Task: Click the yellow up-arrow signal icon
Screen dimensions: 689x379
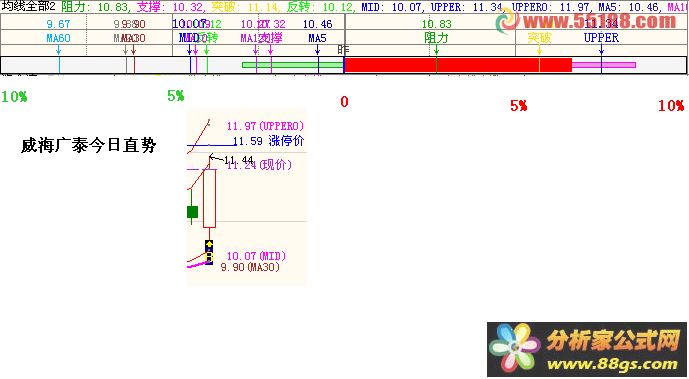Action: pos(210,244)
